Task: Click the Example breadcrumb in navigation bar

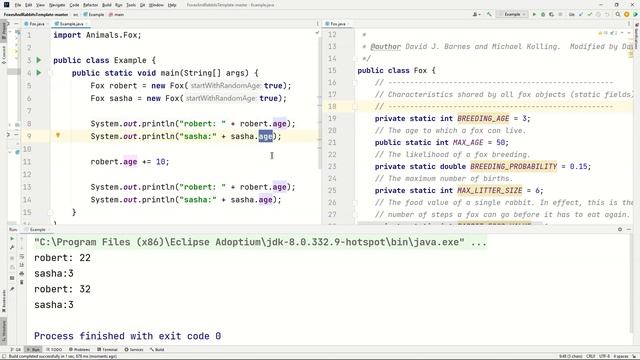Action: click(x=94, y=14)
